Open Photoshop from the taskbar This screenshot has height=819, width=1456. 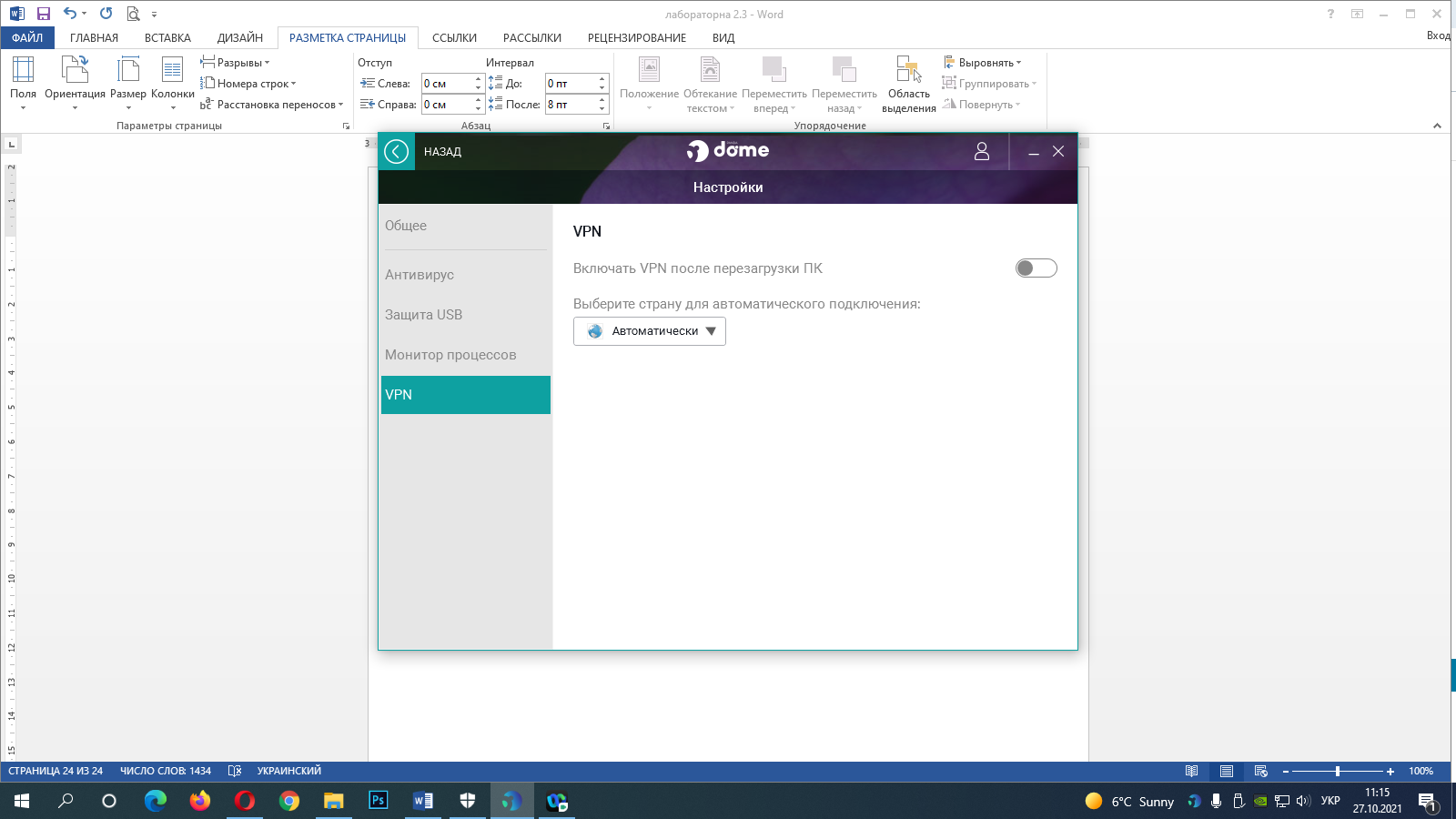point(379,801)
